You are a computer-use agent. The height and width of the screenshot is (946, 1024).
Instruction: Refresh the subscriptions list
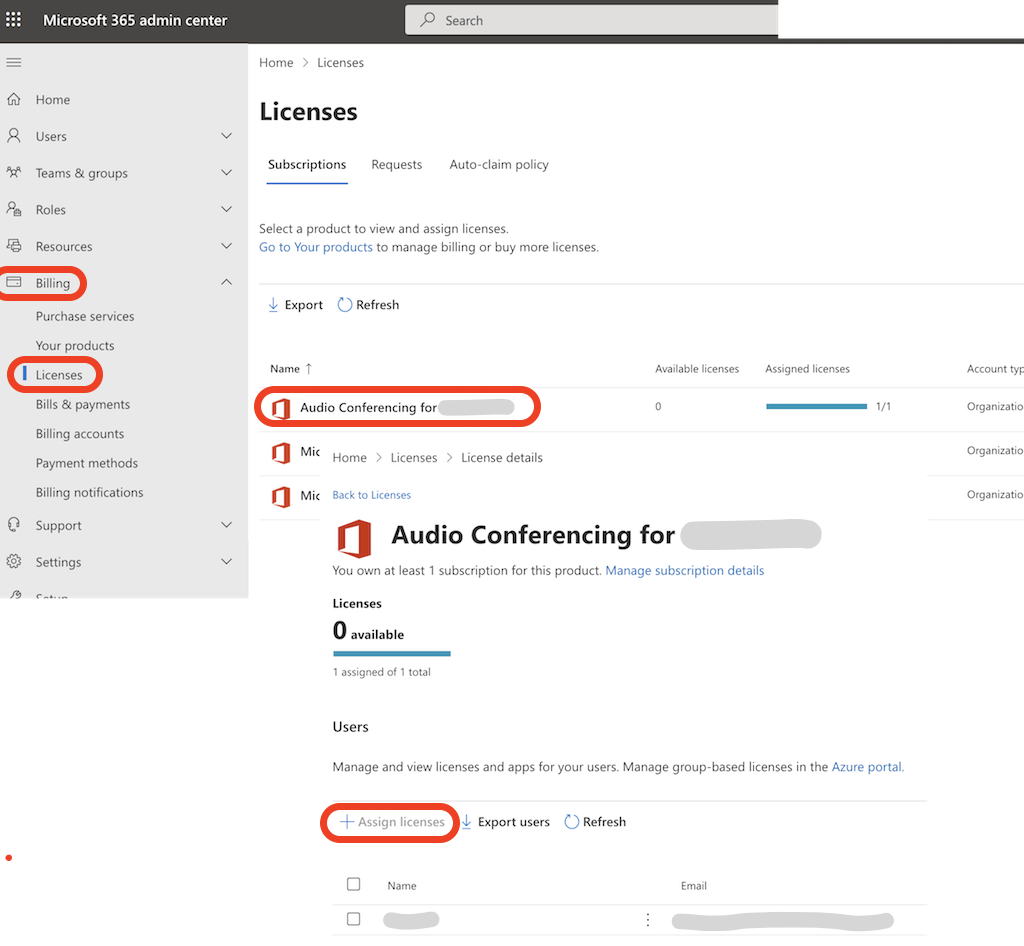(x=368, y=304)
